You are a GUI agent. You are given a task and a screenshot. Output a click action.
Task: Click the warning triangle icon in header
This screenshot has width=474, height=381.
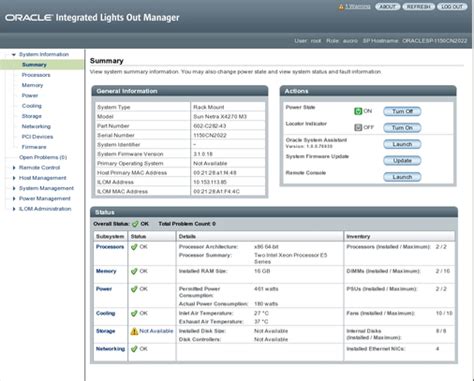pos(341,7)
